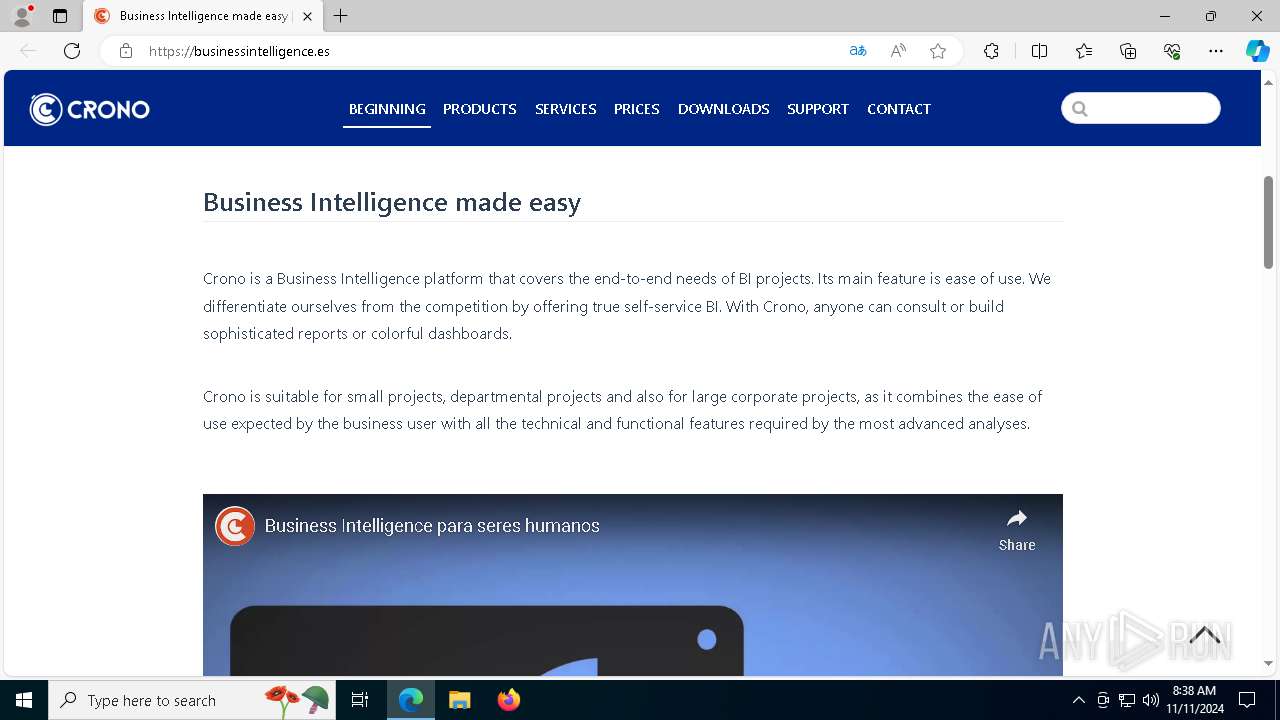Launch Firefox from taskbar

tap(509, 700)
